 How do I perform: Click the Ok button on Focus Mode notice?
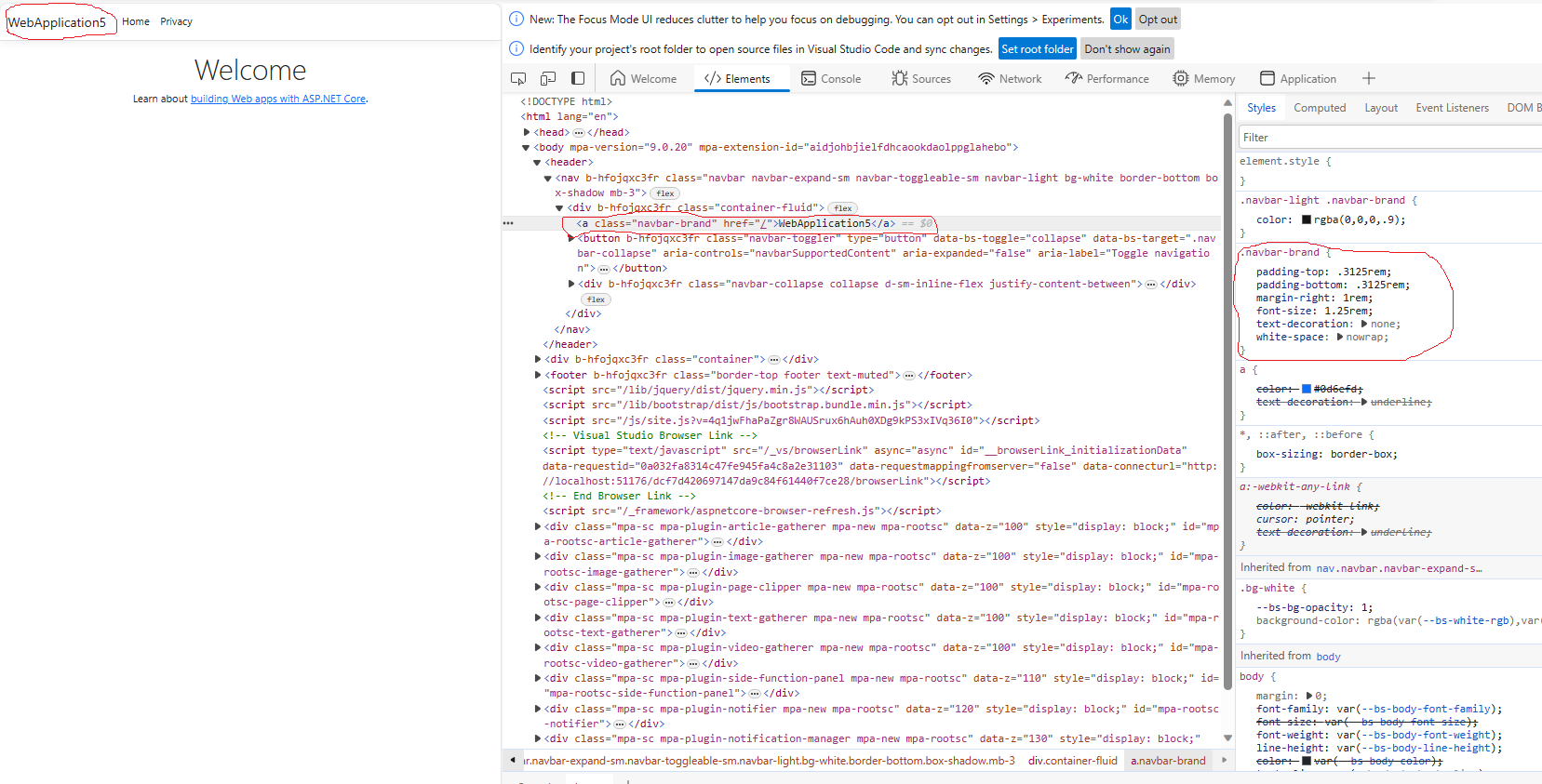[1120, 19]
